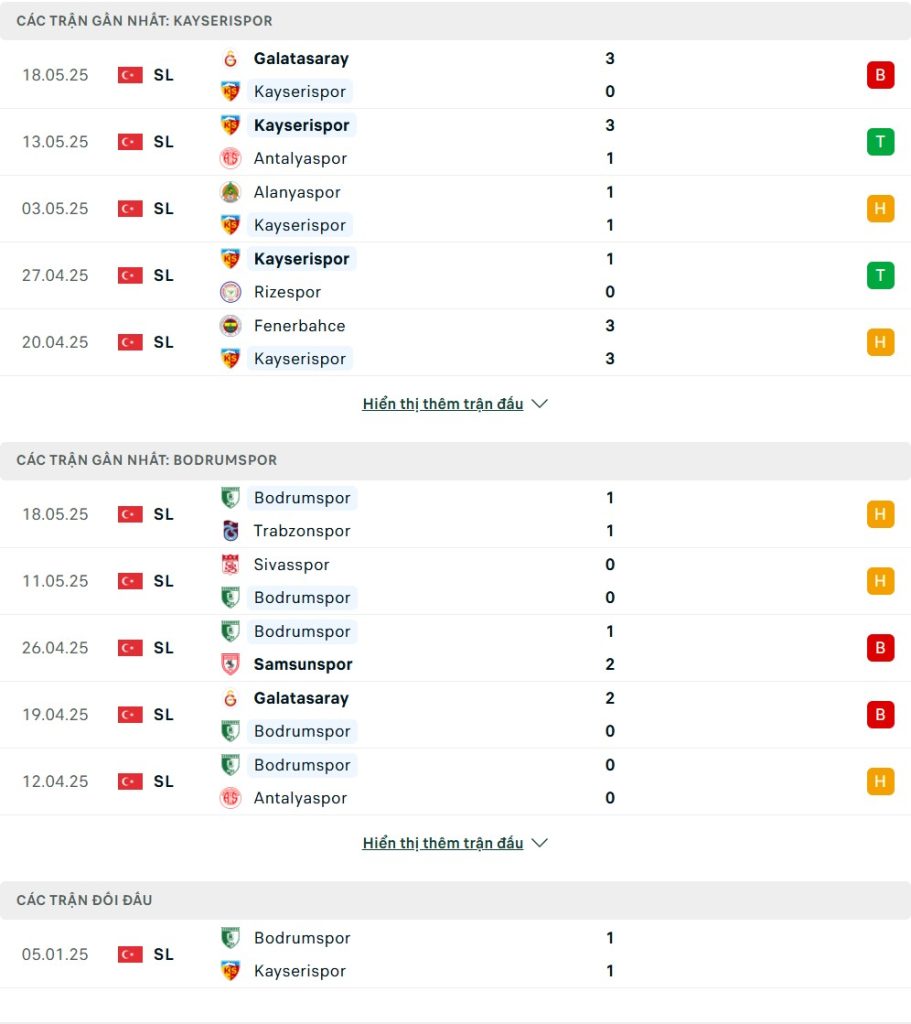Screen dimensions: 911x1024
Task: Expand more Bodrumspor matches via Hiển thị thêm trận đấu
Action: pos(443,843)
